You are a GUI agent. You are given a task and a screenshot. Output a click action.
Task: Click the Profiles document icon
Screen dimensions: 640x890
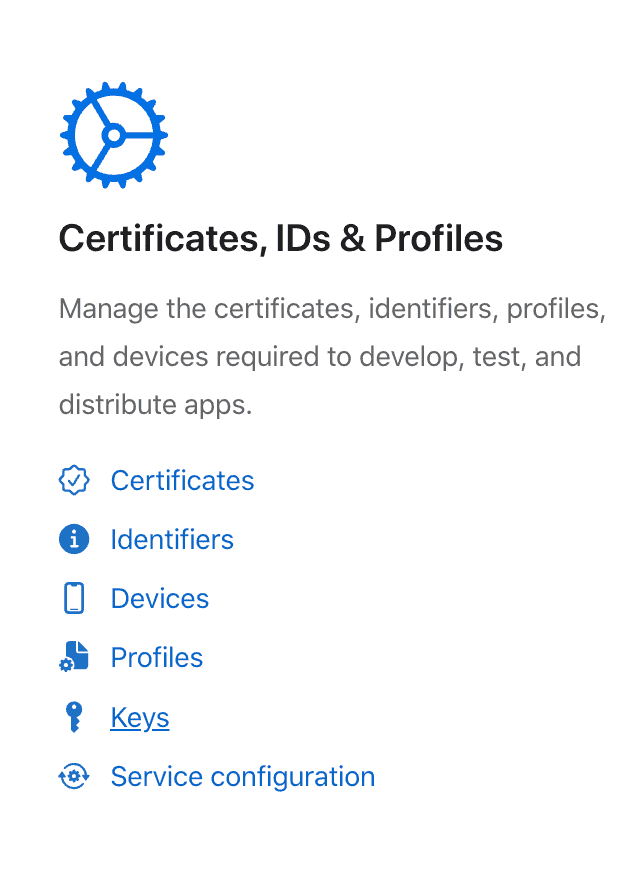point(75,657)
